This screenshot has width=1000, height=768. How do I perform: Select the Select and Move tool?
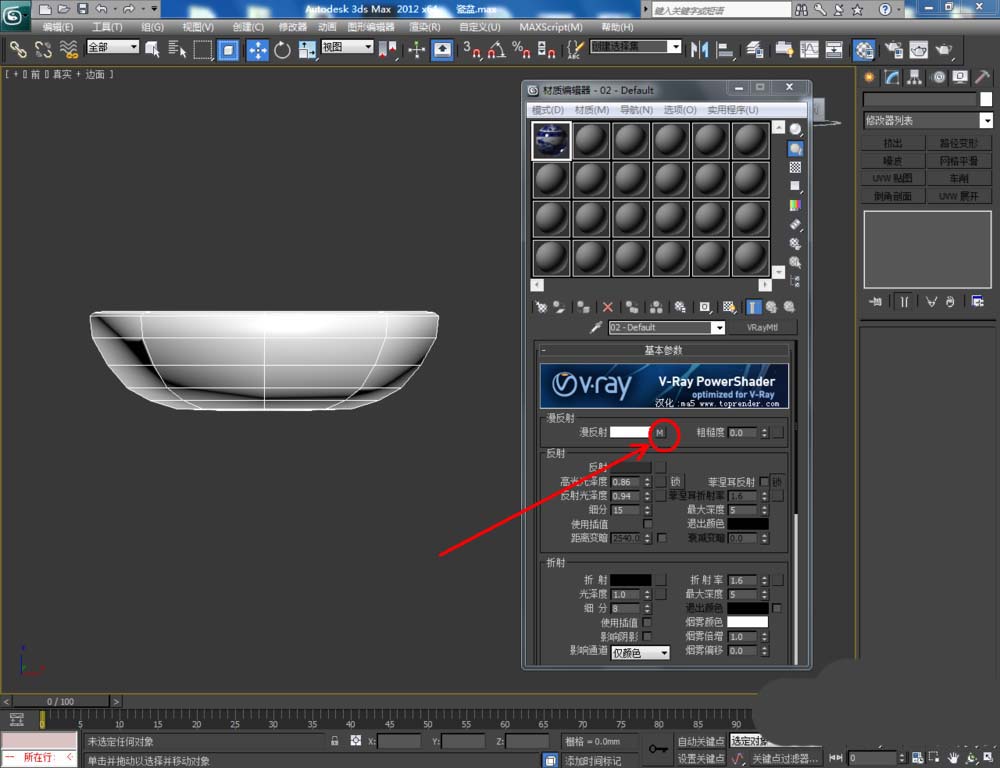[257, 50]
